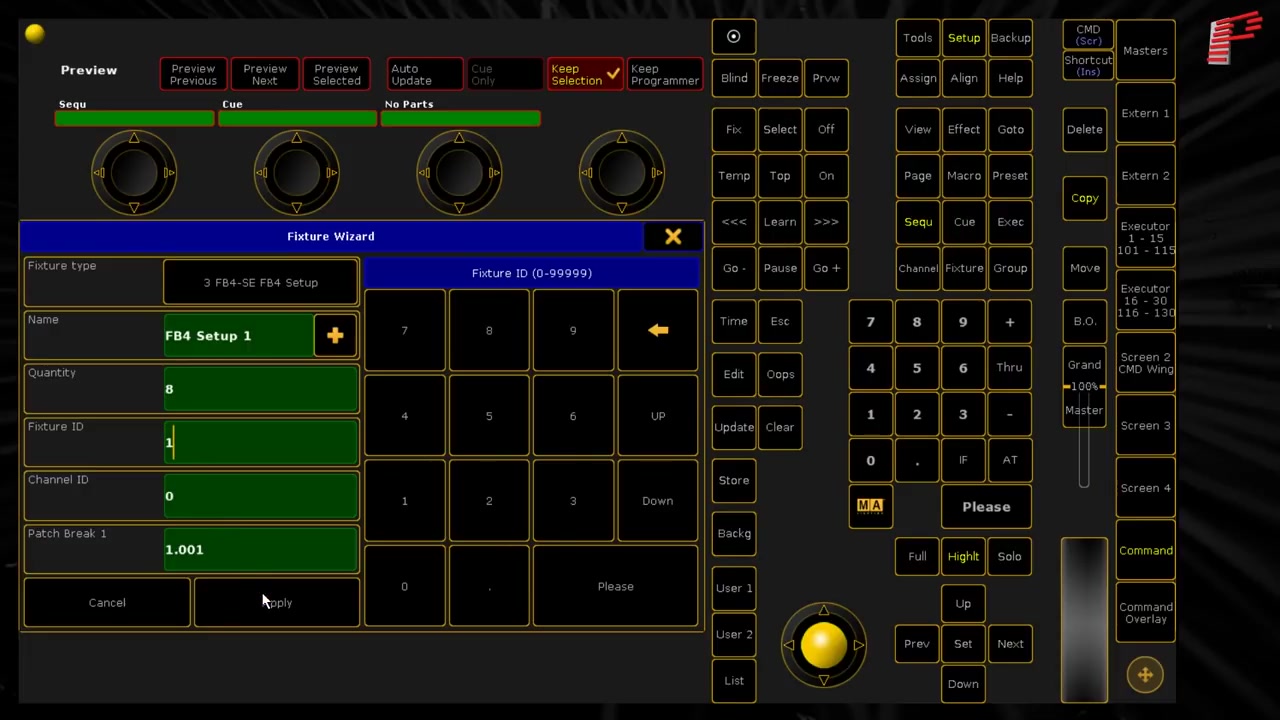
Task: Toggle Keep Programmer option
Action: (665, 75)
